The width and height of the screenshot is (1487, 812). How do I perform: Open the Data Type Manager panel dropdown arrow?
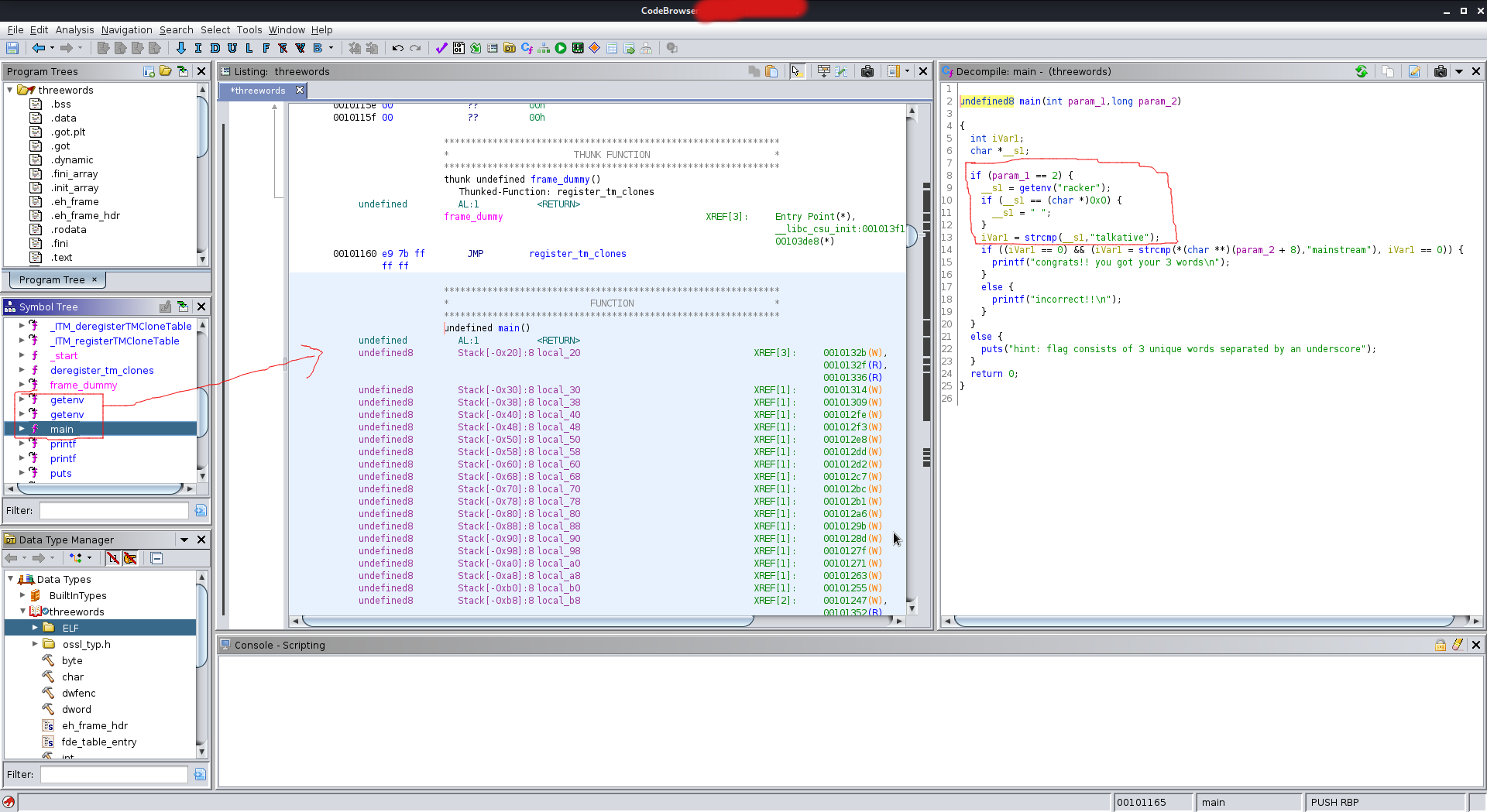point(184,540)
